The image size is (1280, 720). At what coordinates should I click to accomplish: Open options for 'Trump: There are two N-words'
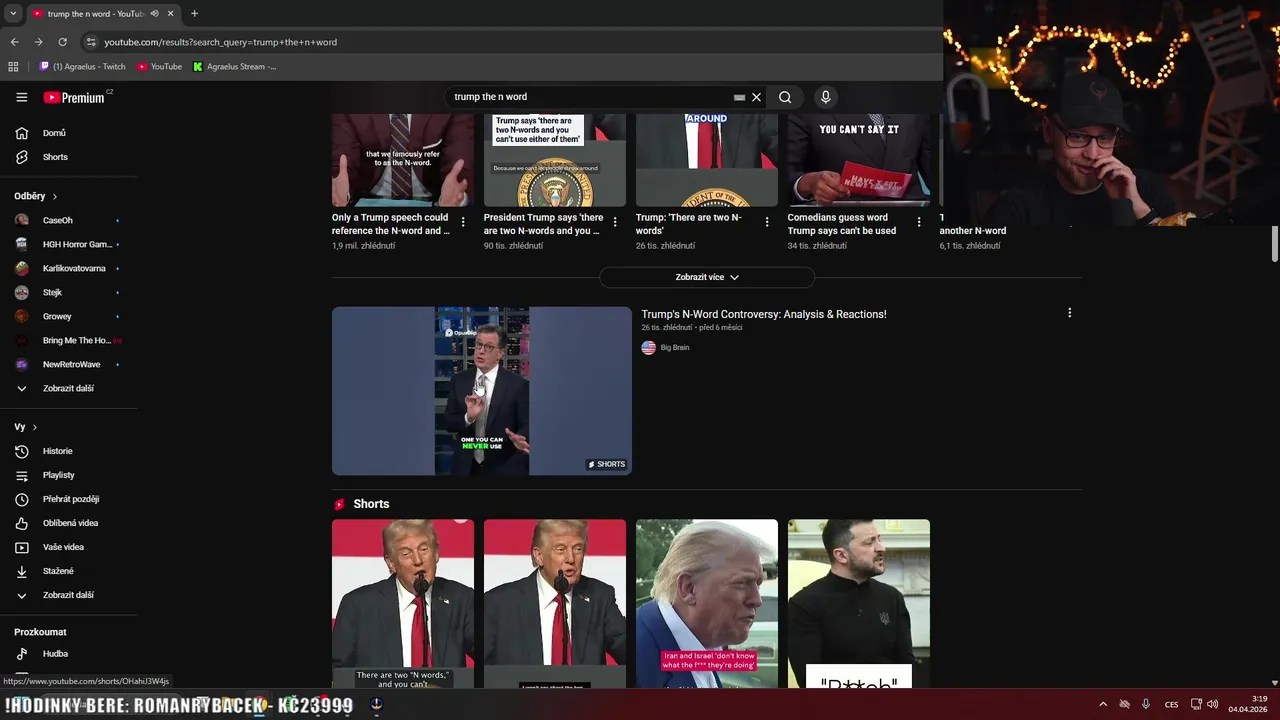(767, 222)
